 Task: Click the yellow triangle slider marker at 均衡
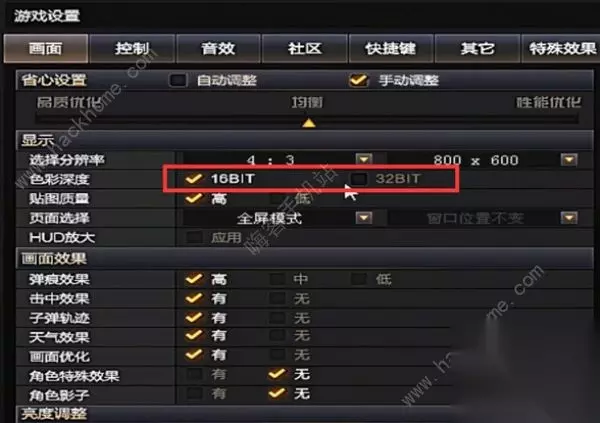pyautogui.click(x=309, y=123)
